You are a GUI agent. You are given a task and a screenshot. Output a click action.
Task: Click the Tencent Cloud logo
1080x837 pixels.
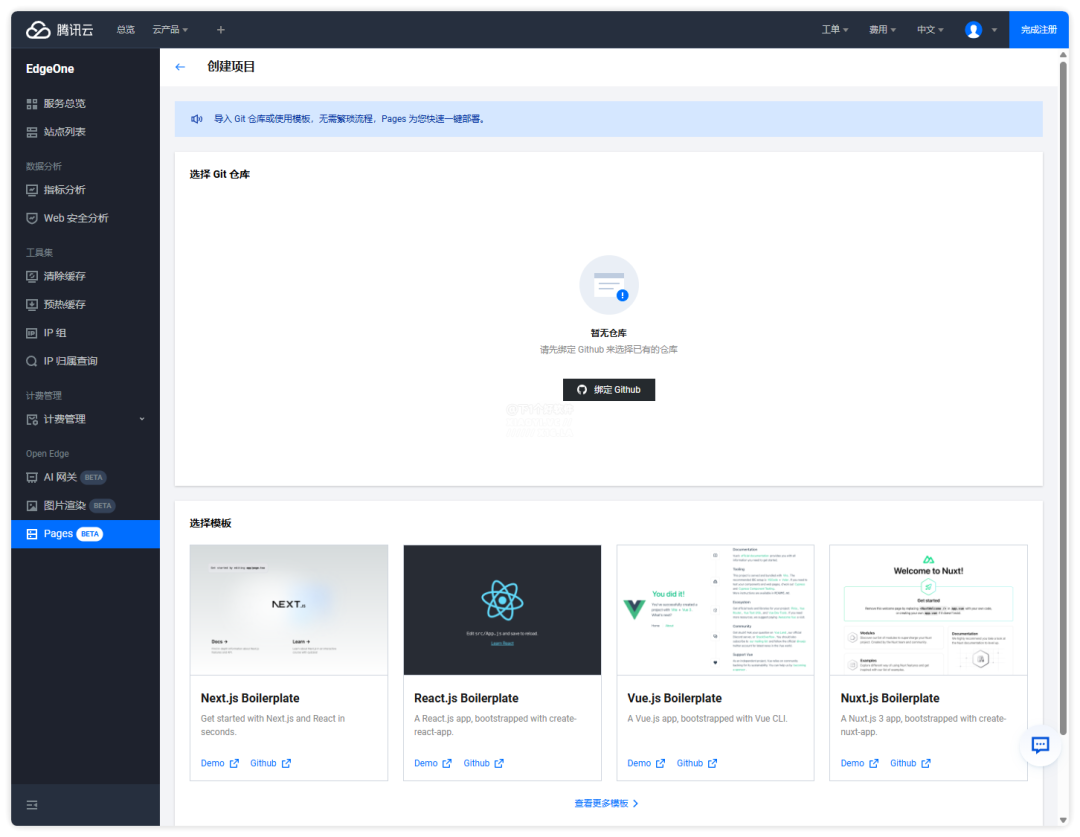click(x=59, y=30)
